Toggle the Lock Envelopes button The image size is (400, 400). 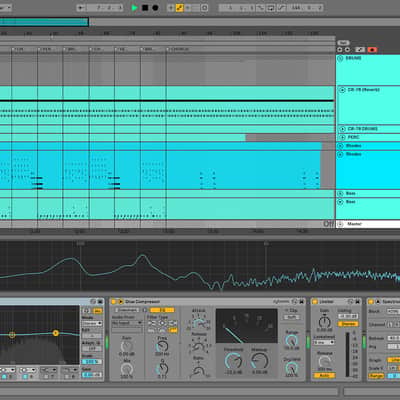[360, 50]
